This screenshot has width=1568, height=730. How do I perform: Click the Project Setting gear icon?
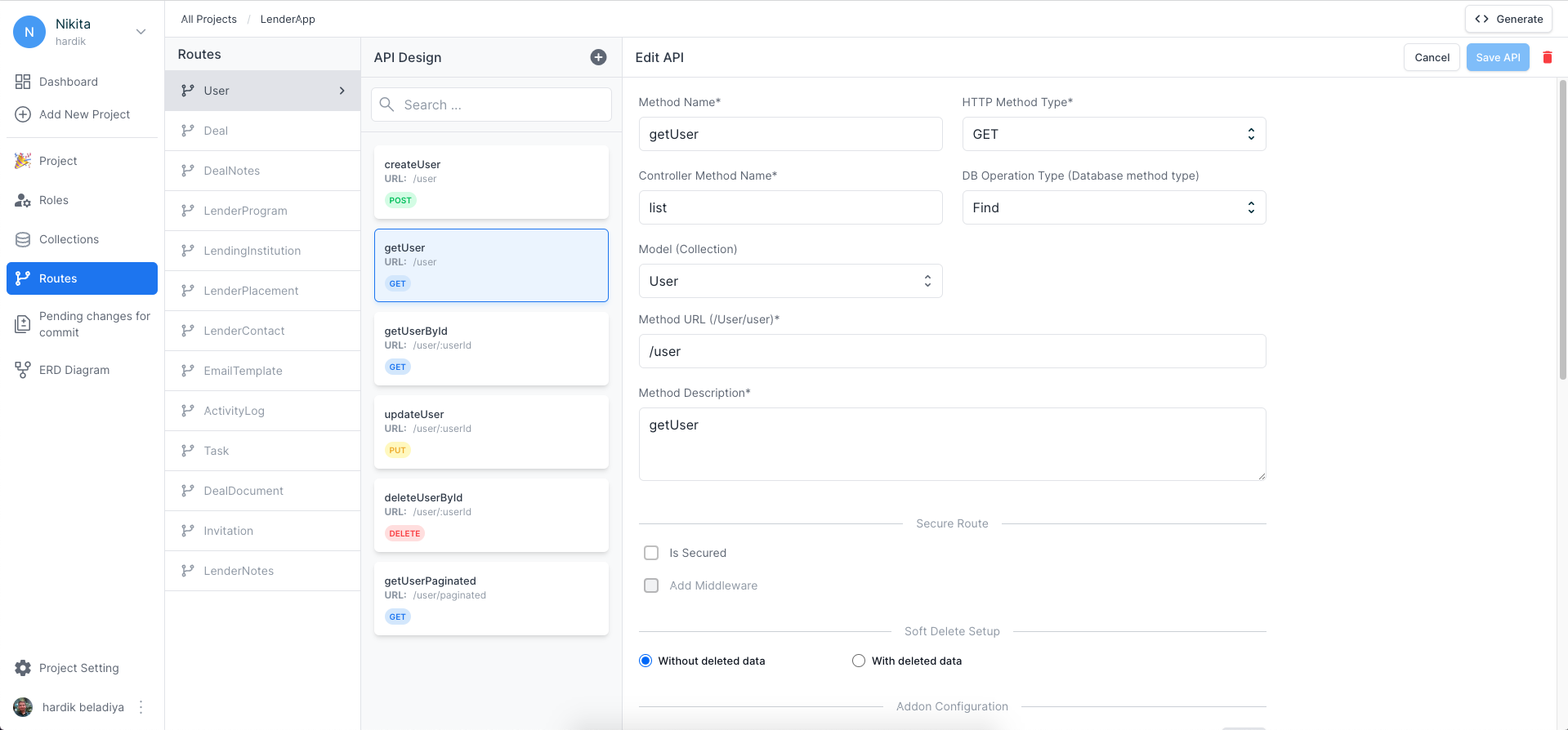click(x=23, y=668)
